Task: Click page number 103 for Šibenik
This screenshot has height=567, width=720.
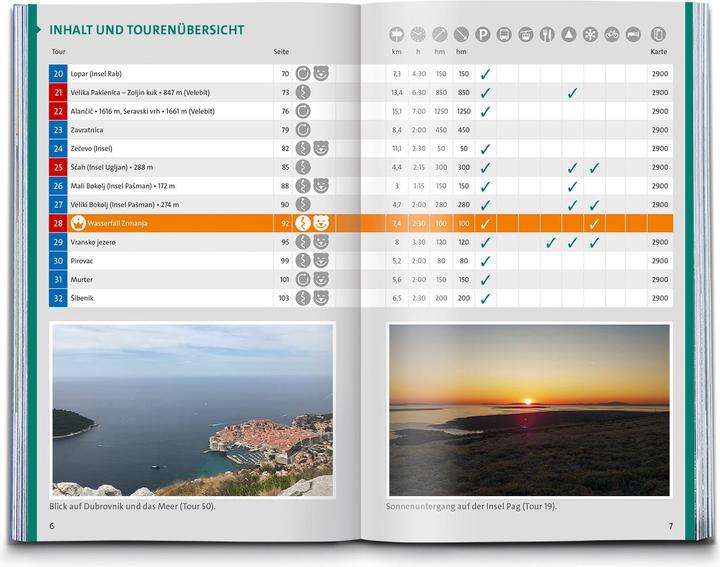Action: (x=284, y=298)
